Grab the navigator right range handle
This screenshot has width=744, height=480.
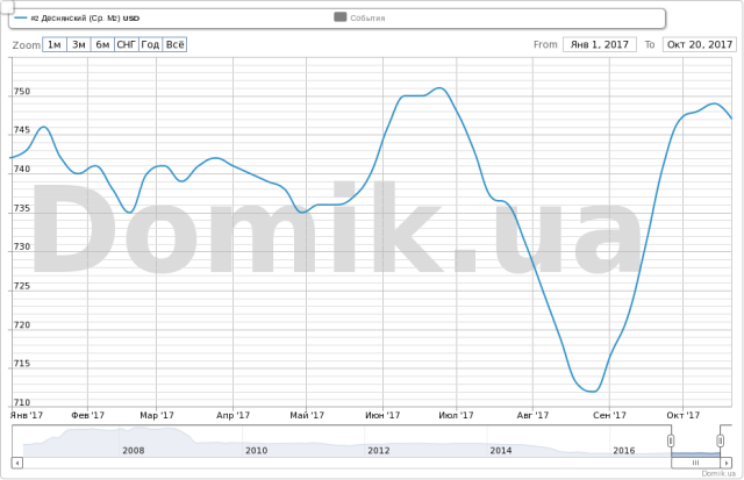pos(720,441)
